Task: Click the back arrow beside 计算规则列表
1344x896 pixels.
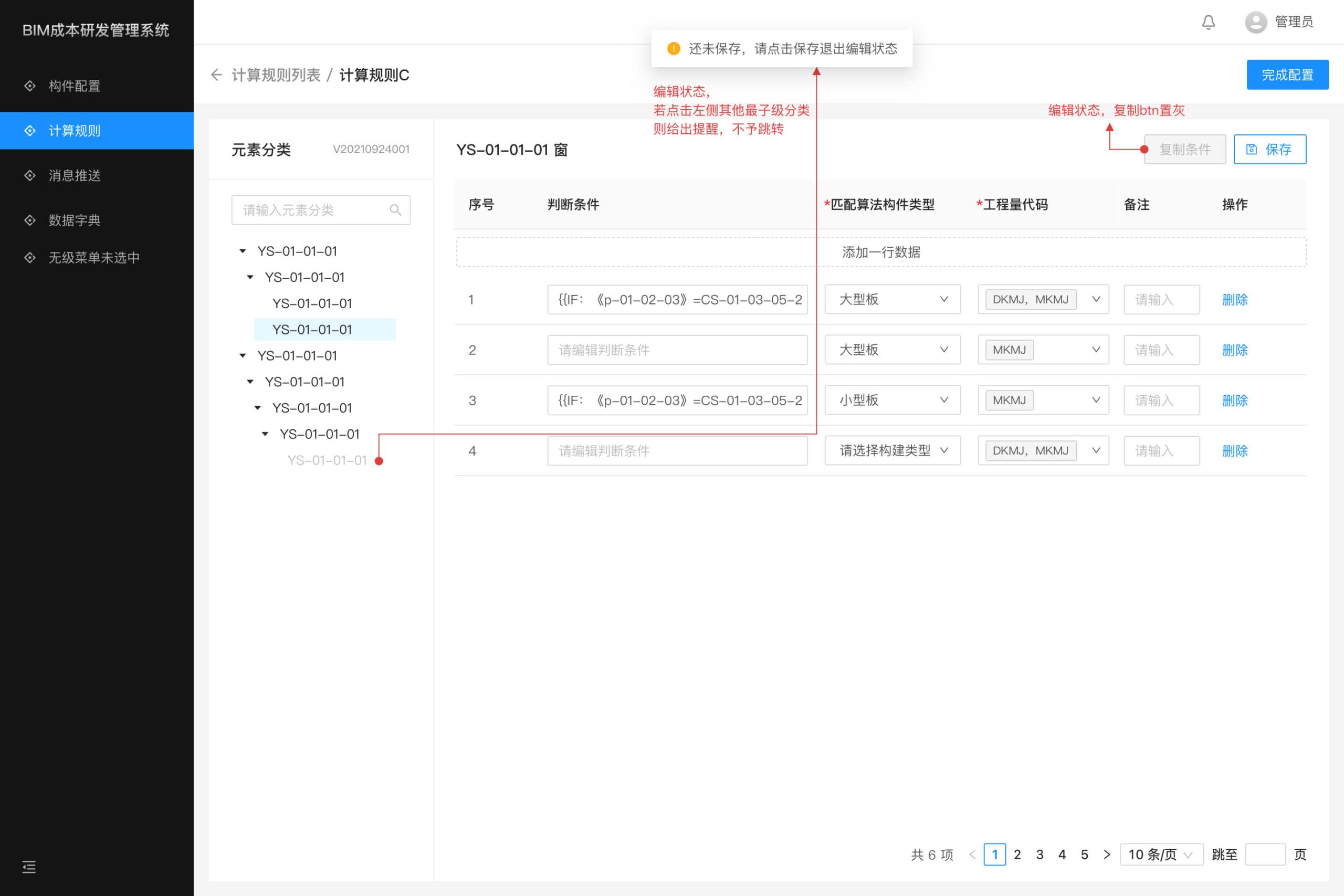Action: 216,75
